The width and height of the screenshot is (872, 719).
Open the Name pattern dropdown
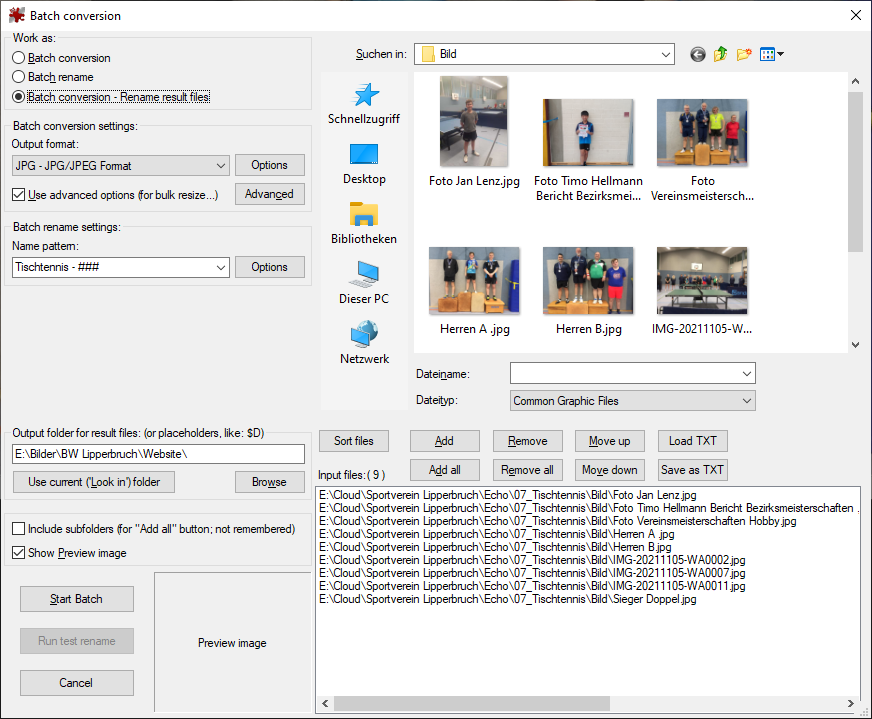221,268
